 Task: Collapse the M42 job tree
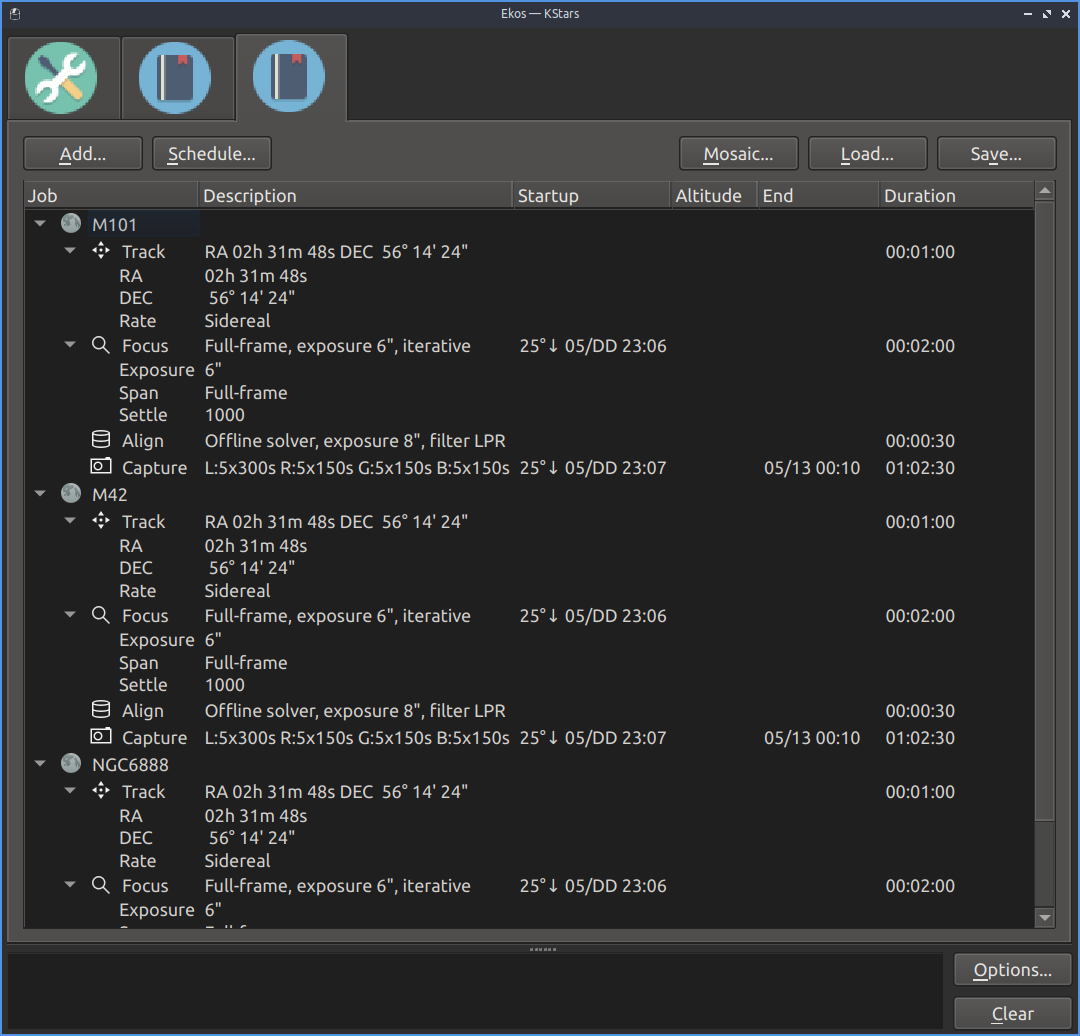[x=40, y=493]
